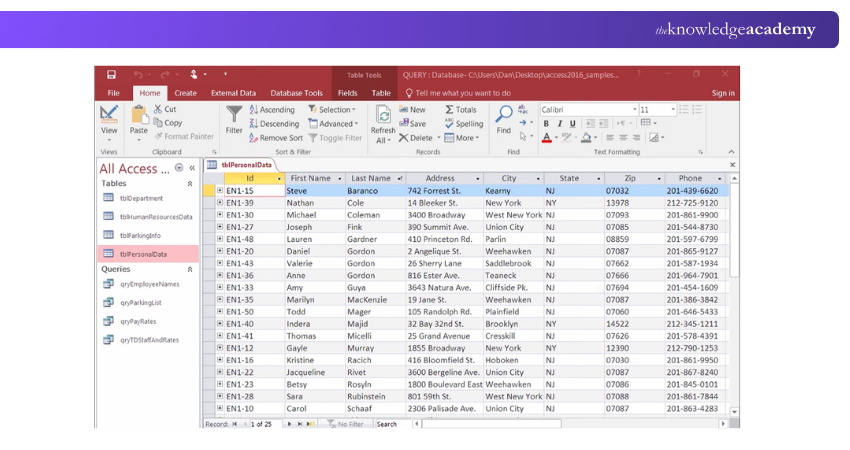Switch to the External Data tab
The height and width of the screenshot is (450, 850).
[233, 93]
